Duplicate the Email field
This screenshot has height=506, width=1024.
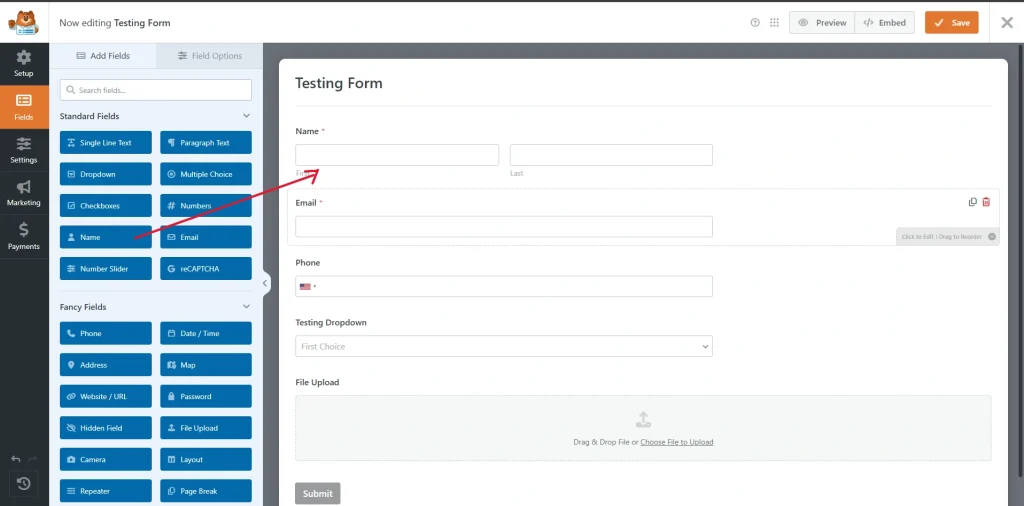click(972, 202)
